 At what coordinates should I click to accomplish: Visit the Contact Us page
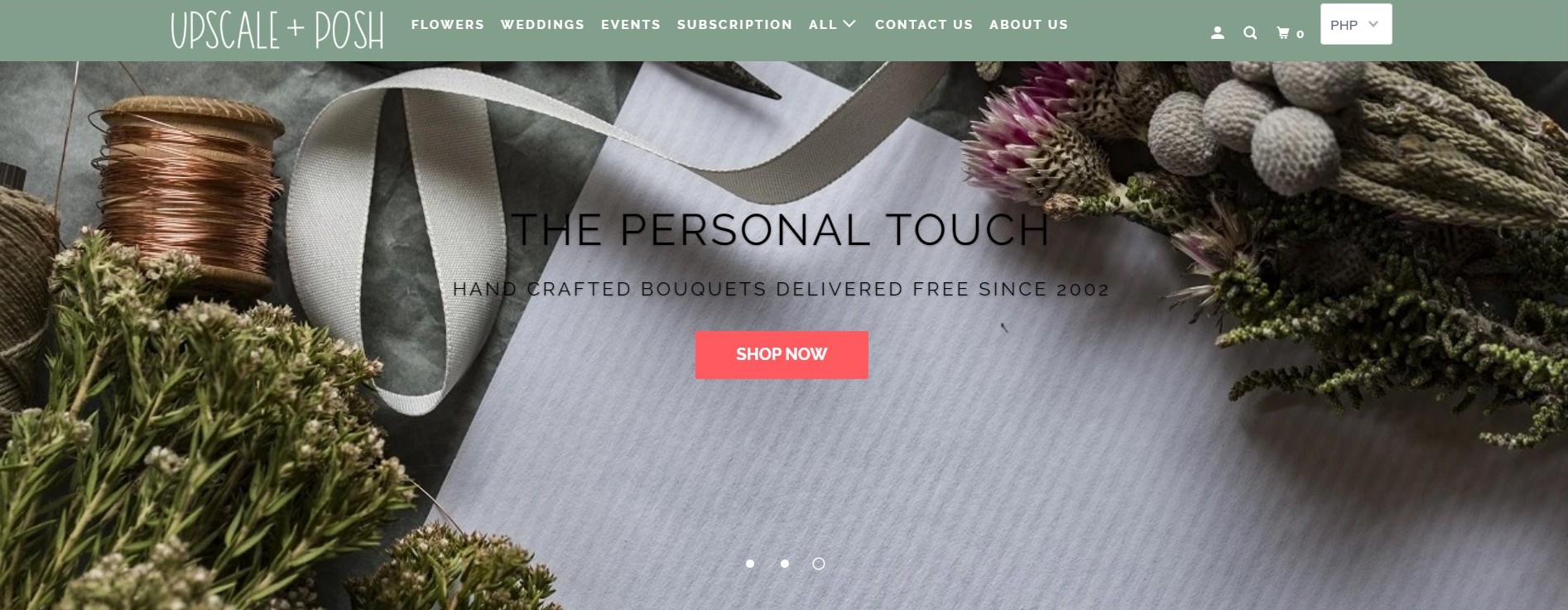pyautogui.click(x=924, y=25)
